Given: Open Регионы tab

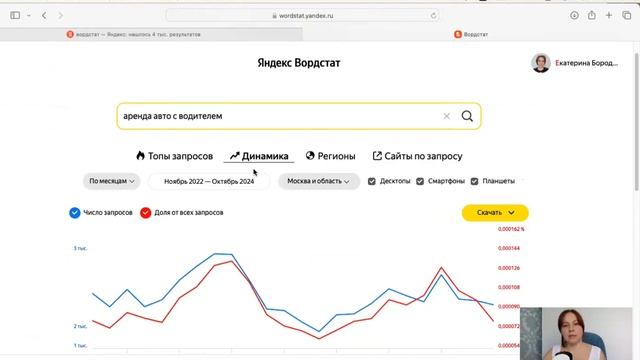Looking at the screenshot, I should (x=331, y=156).
